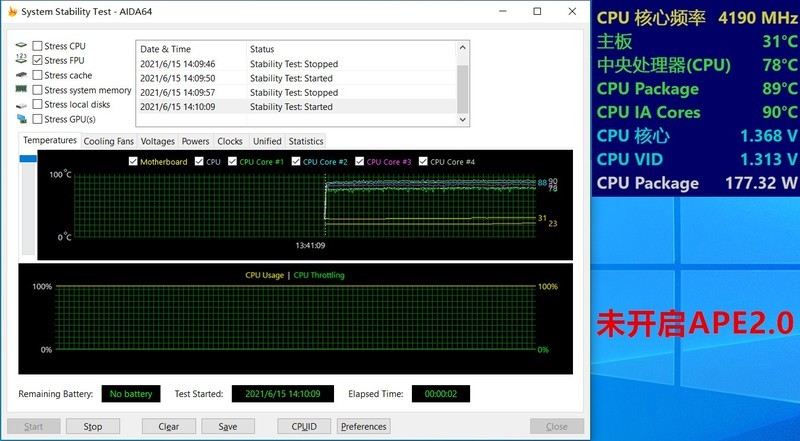Click the CPU Throttling graph label
Screen dimensions: 800x441
(319, 275)
